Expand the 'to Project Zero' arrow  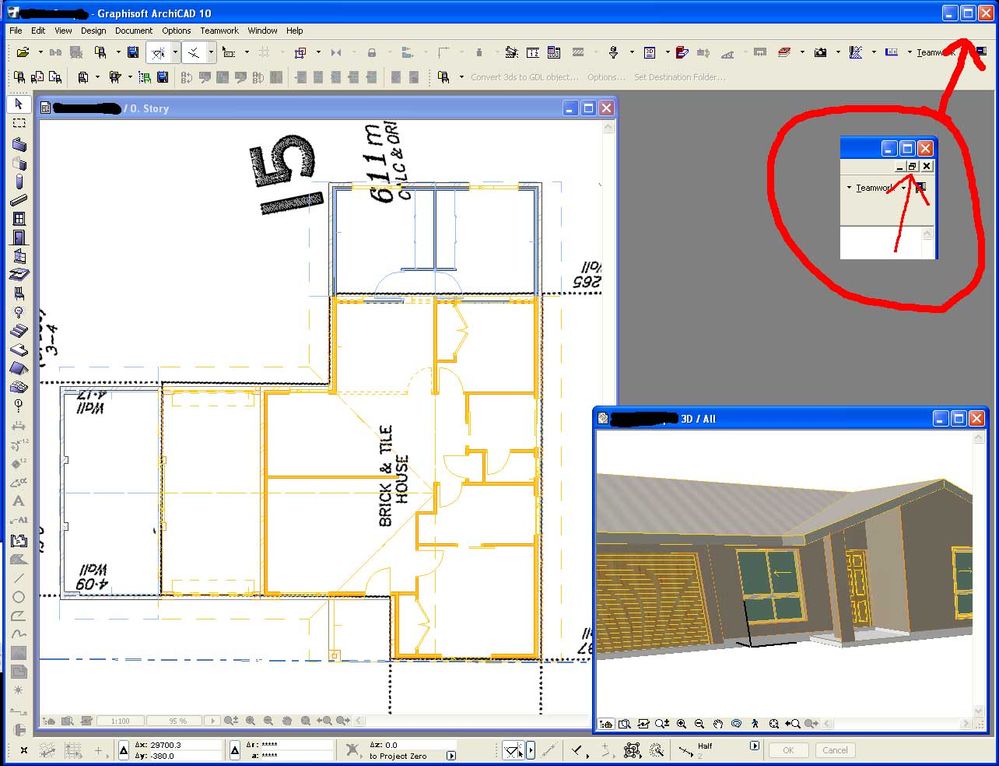point(451,756)
